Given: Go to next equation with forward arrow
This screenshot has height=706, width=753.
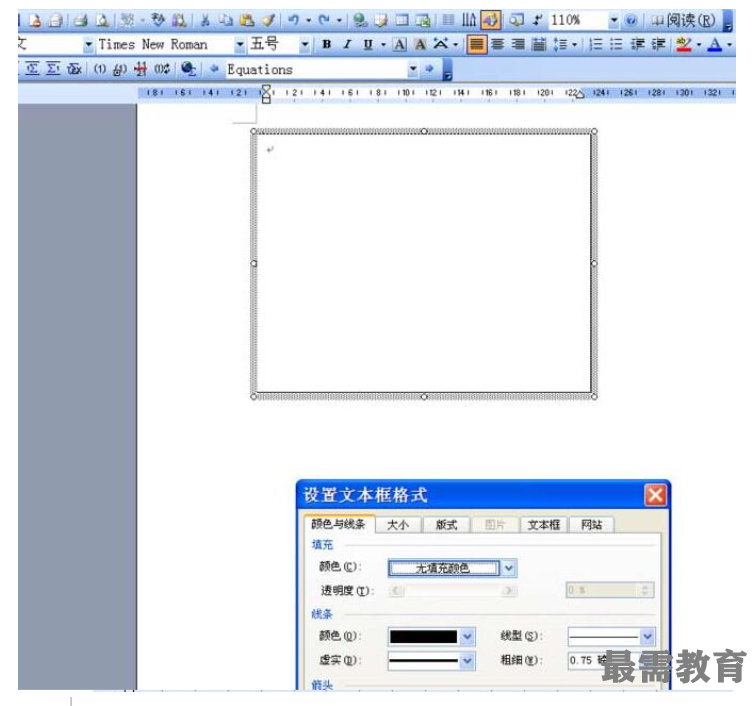Looking at the screenshot, I should point(429,69).
